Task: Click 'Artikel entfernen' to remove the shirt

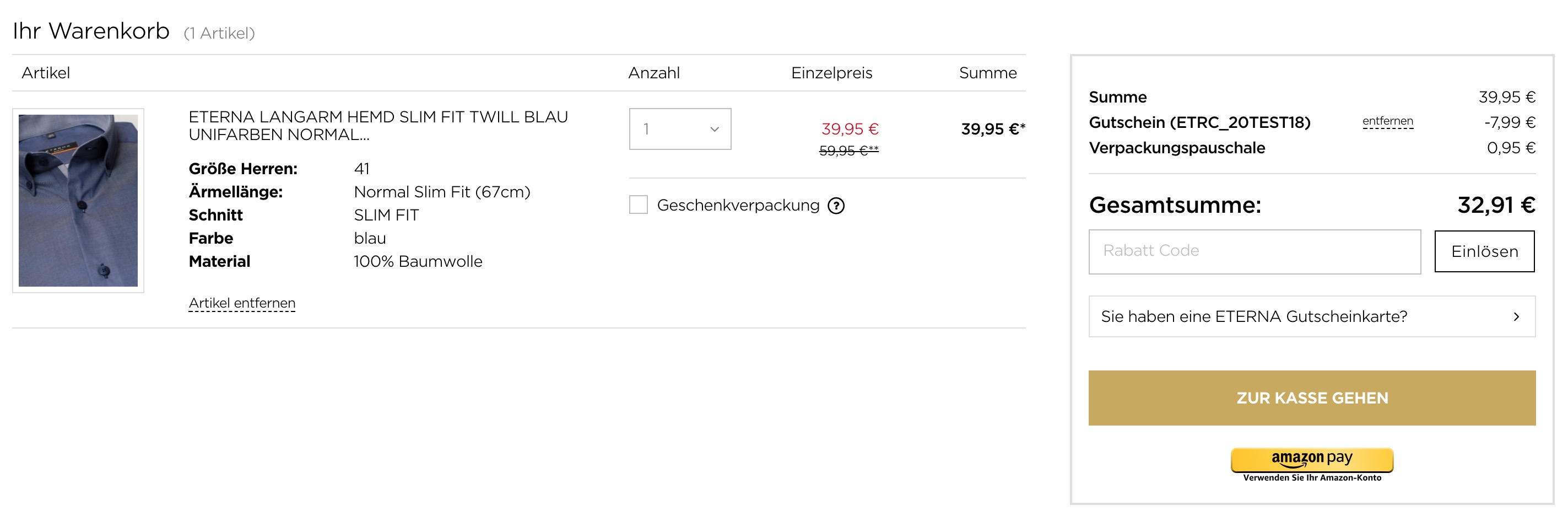Action: coord(242,303)
